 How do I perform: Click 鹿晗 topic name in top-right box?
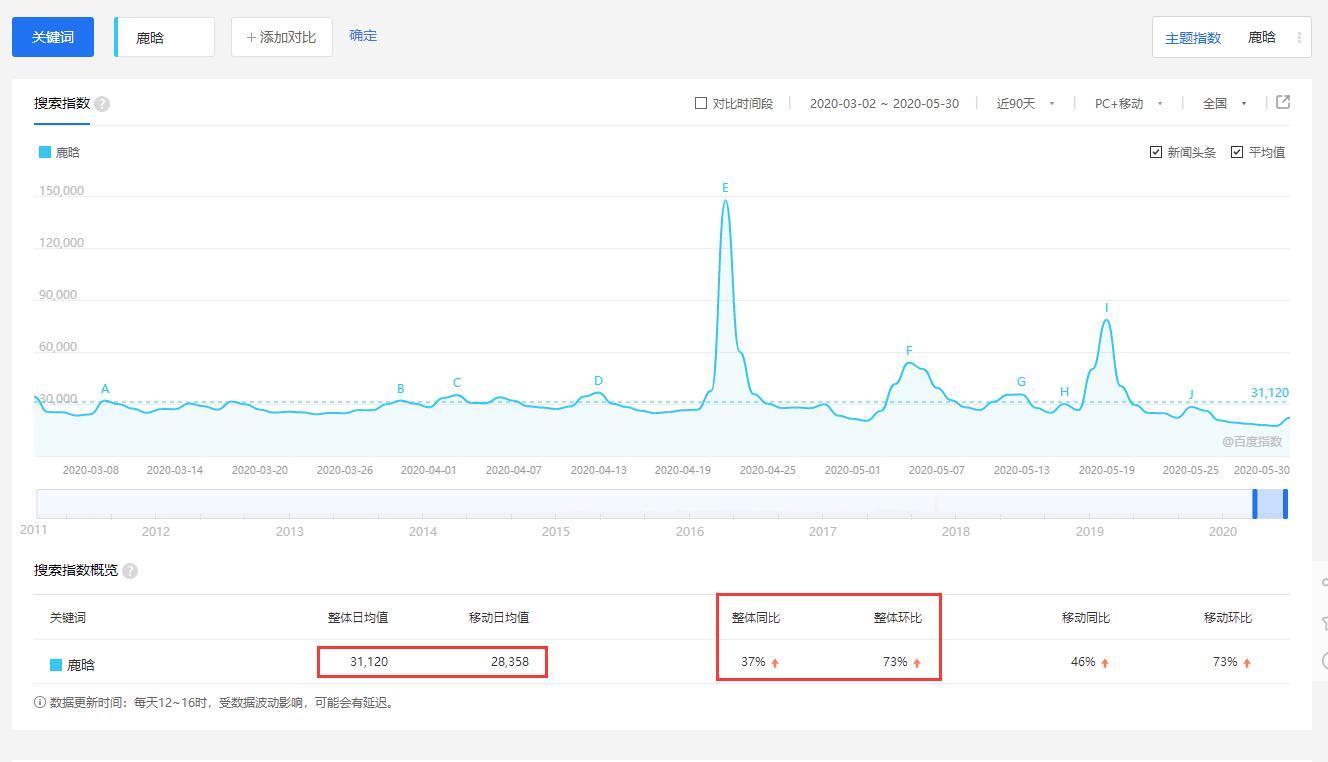[x=1262, y=38]
